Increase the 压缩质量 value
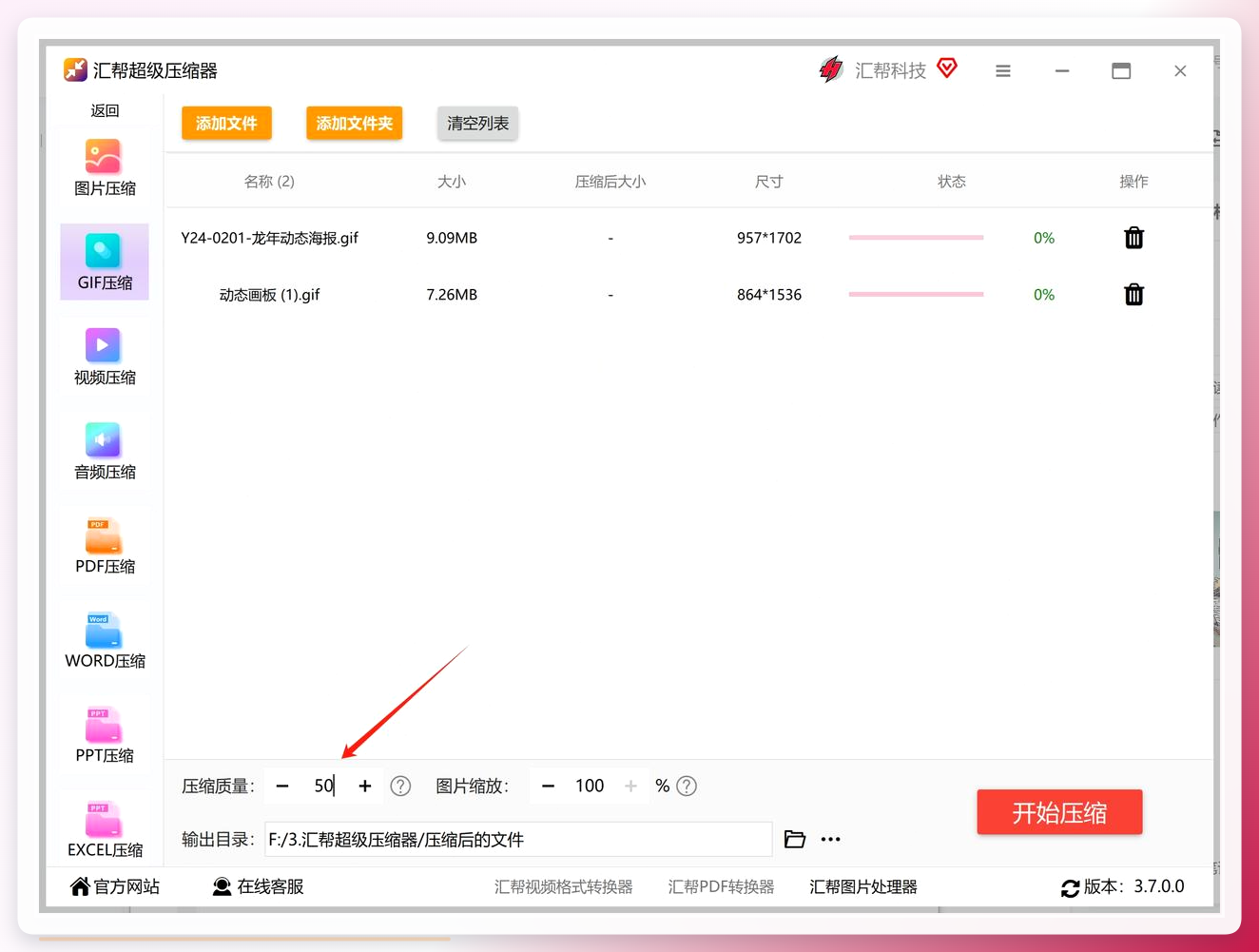This screenshot has width=1259, height=952. click(x=365, y=786)
